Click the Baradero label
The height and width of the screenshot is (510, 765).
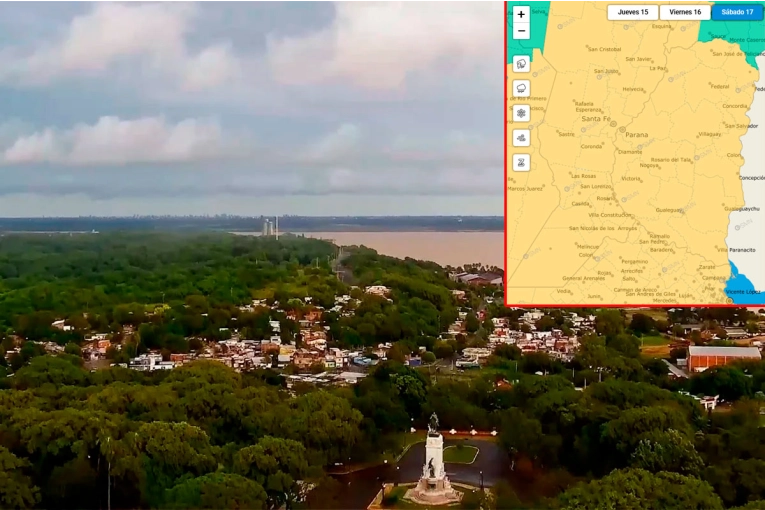tap(661, 250)
